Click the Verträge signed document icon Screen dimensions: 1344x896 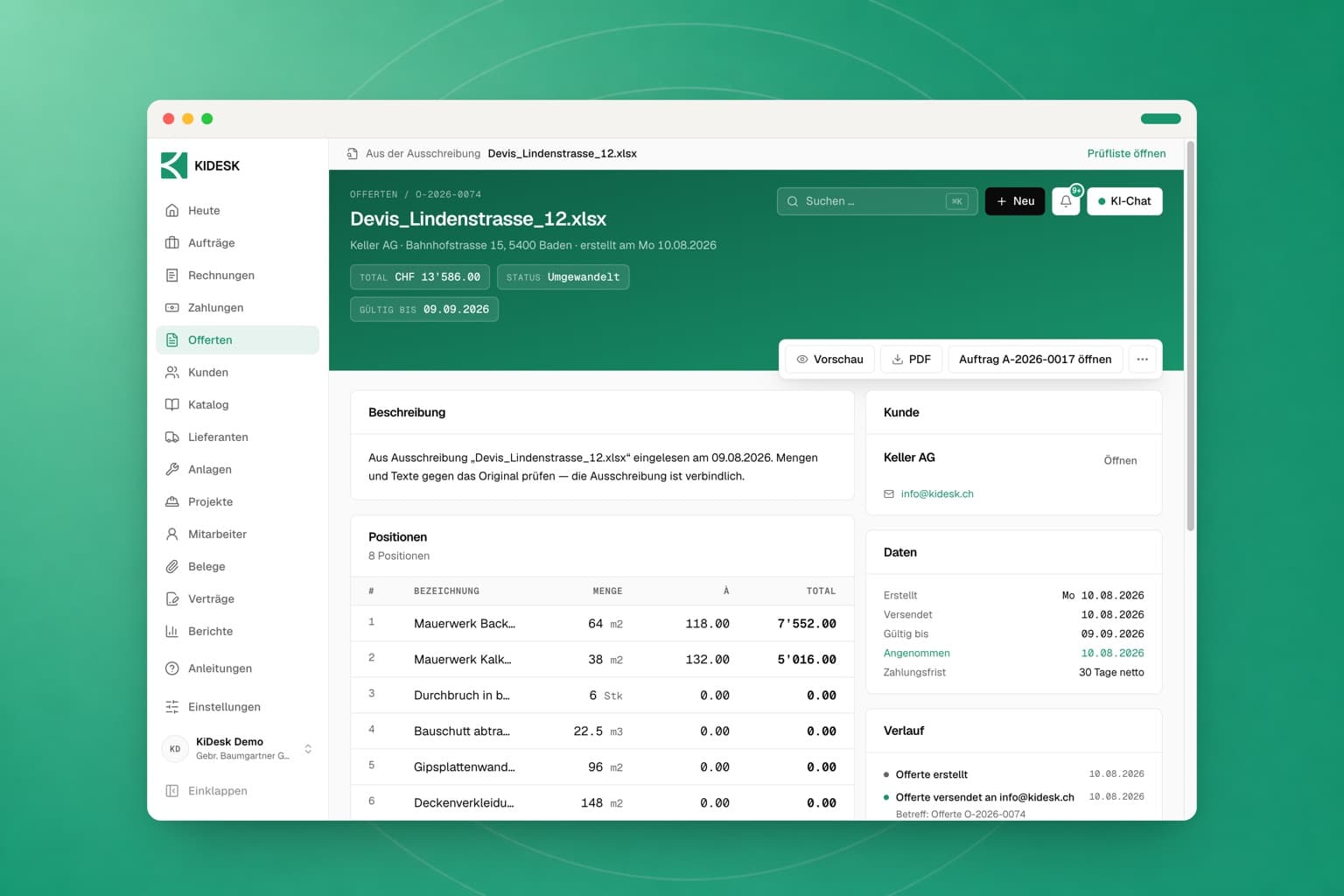[x=172, y=599]
